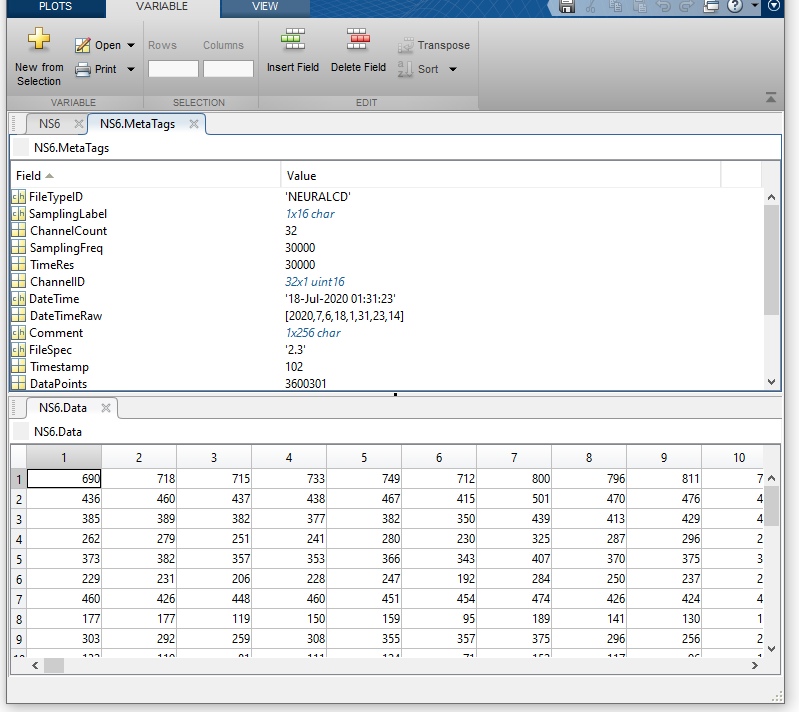799x712 pixels.
Task: Click the Print printer icon
Action: pyautogui.click(x=83, y=70)
